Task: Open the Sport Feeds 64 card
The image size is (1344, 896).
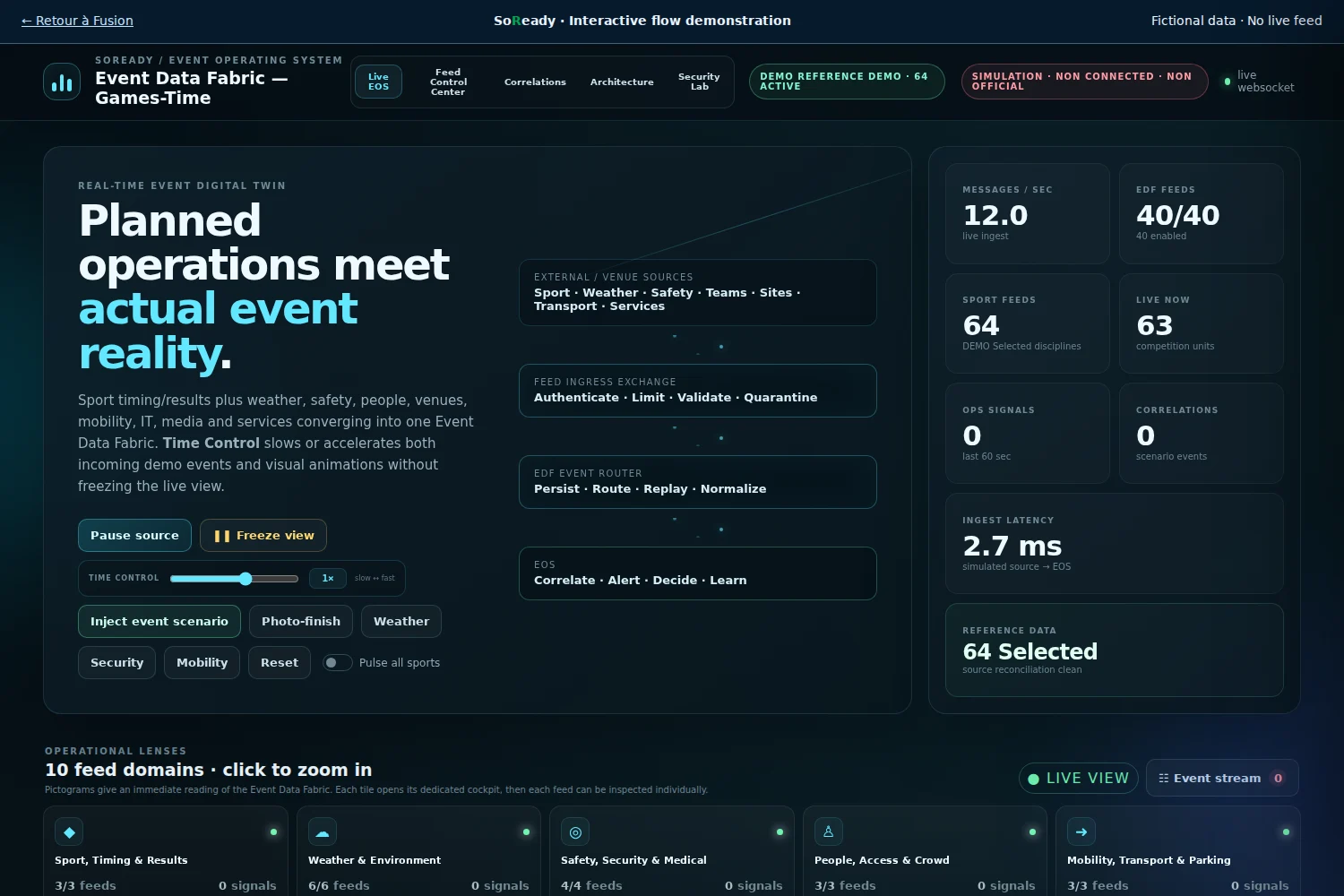Action: [x=1028, y=323]
